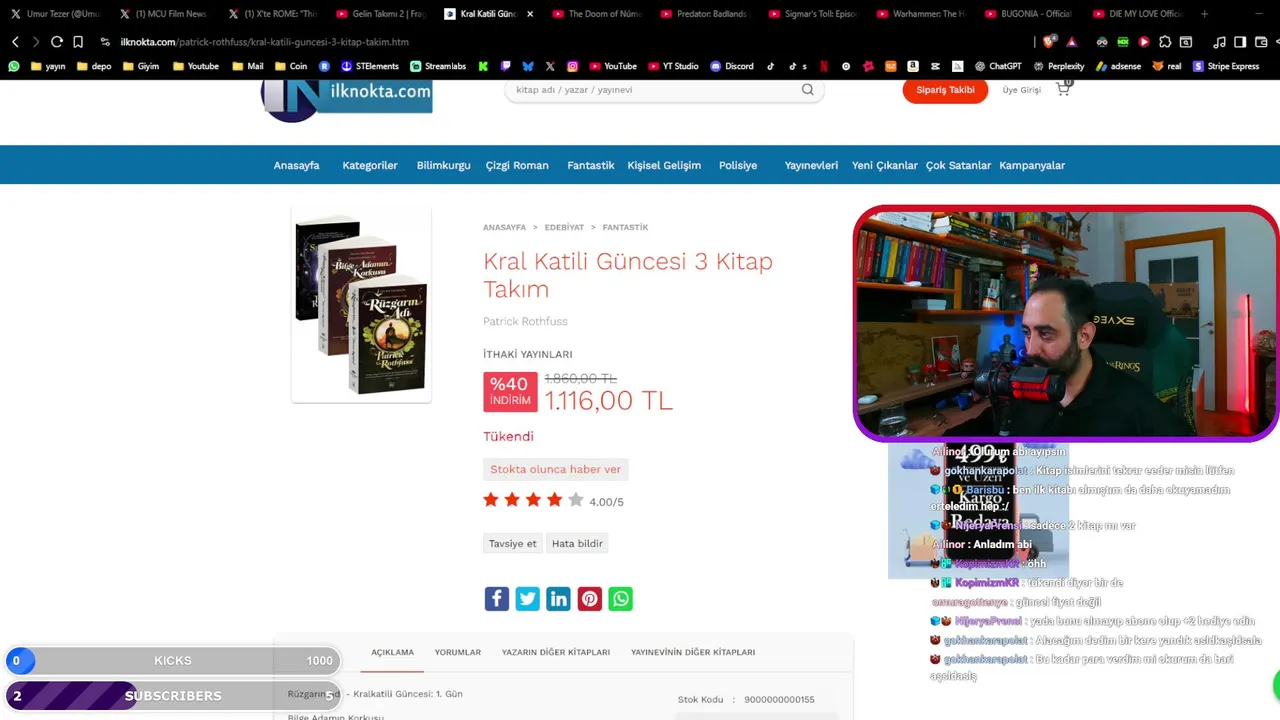Open the ChatGPT bookmark

(x=997, y=66)
